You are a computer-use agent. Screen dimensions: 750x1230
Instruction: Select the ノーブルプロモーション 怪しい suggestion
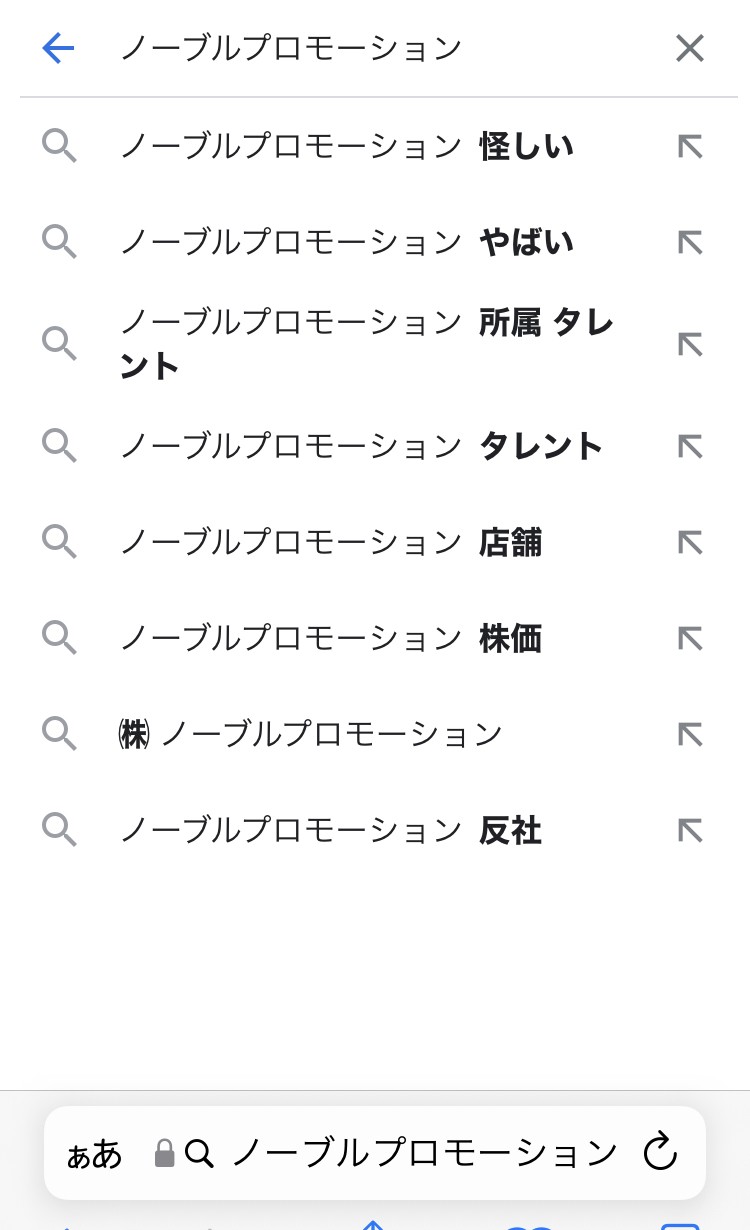[x=346, y=147]
